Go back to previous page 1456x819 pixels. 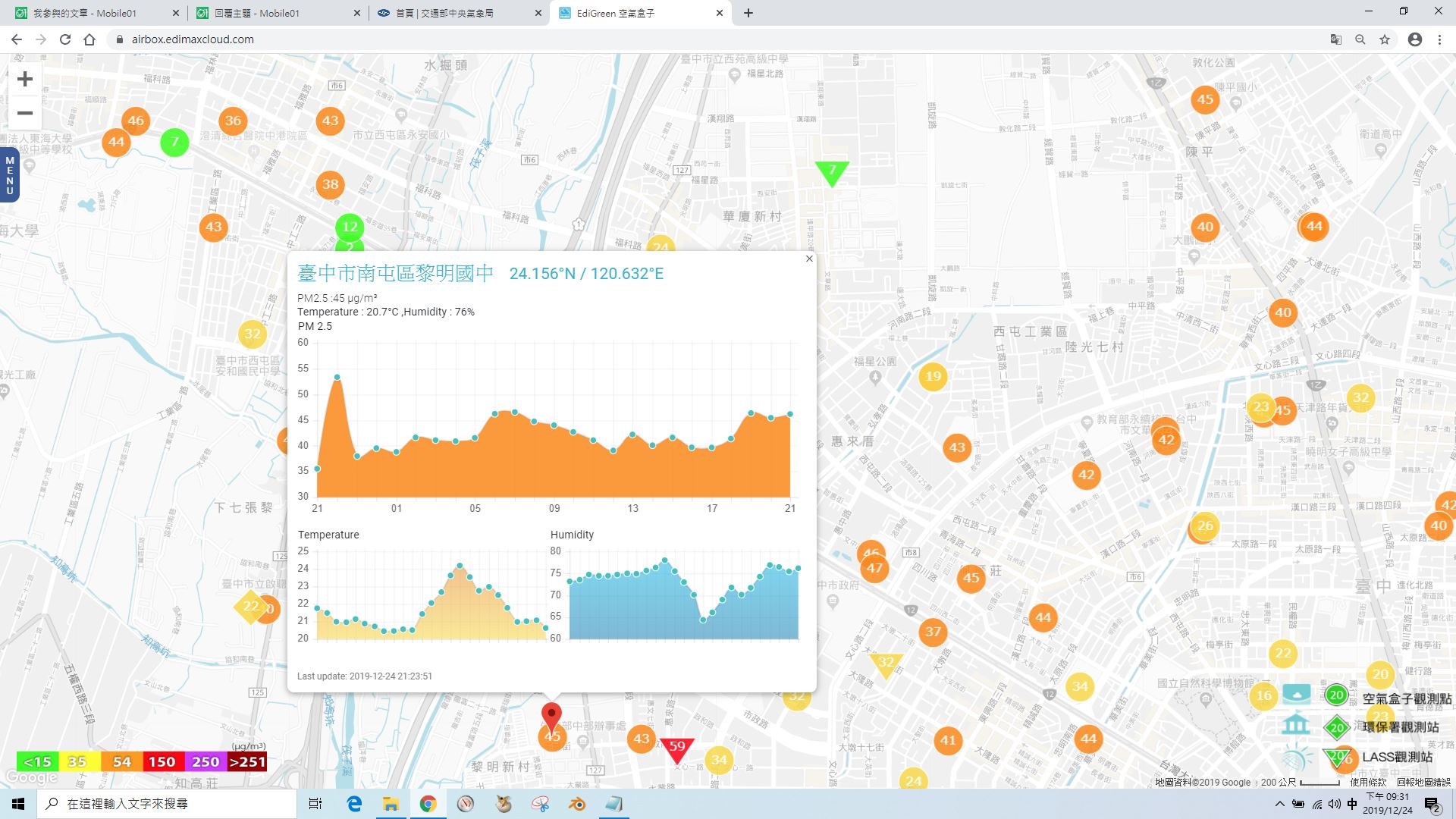(x=17, y=39)
